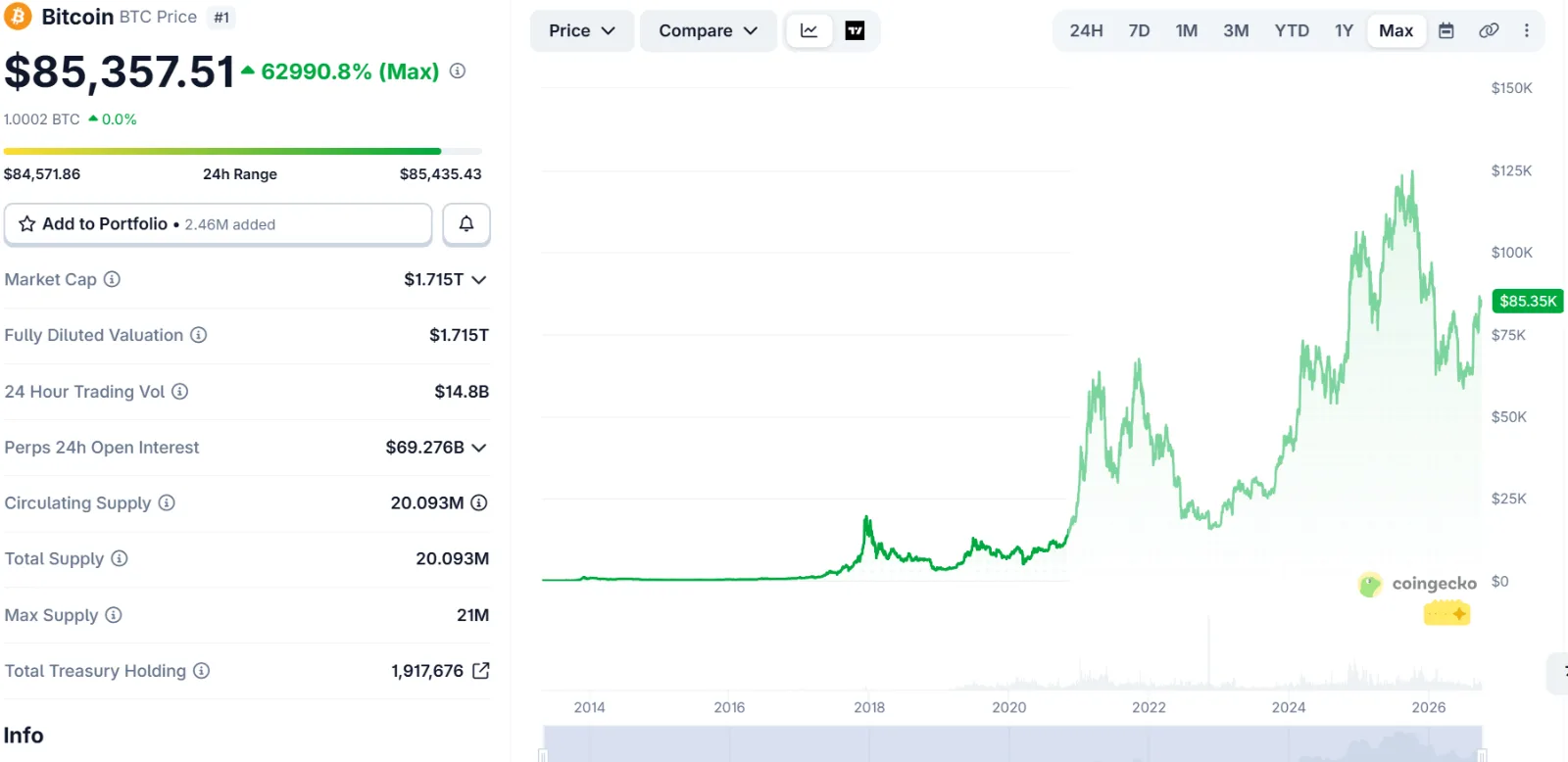Switch to TradingView chart icon
Screen dimensions: 1568x762
pyautogui.click(x=855, y=30)
